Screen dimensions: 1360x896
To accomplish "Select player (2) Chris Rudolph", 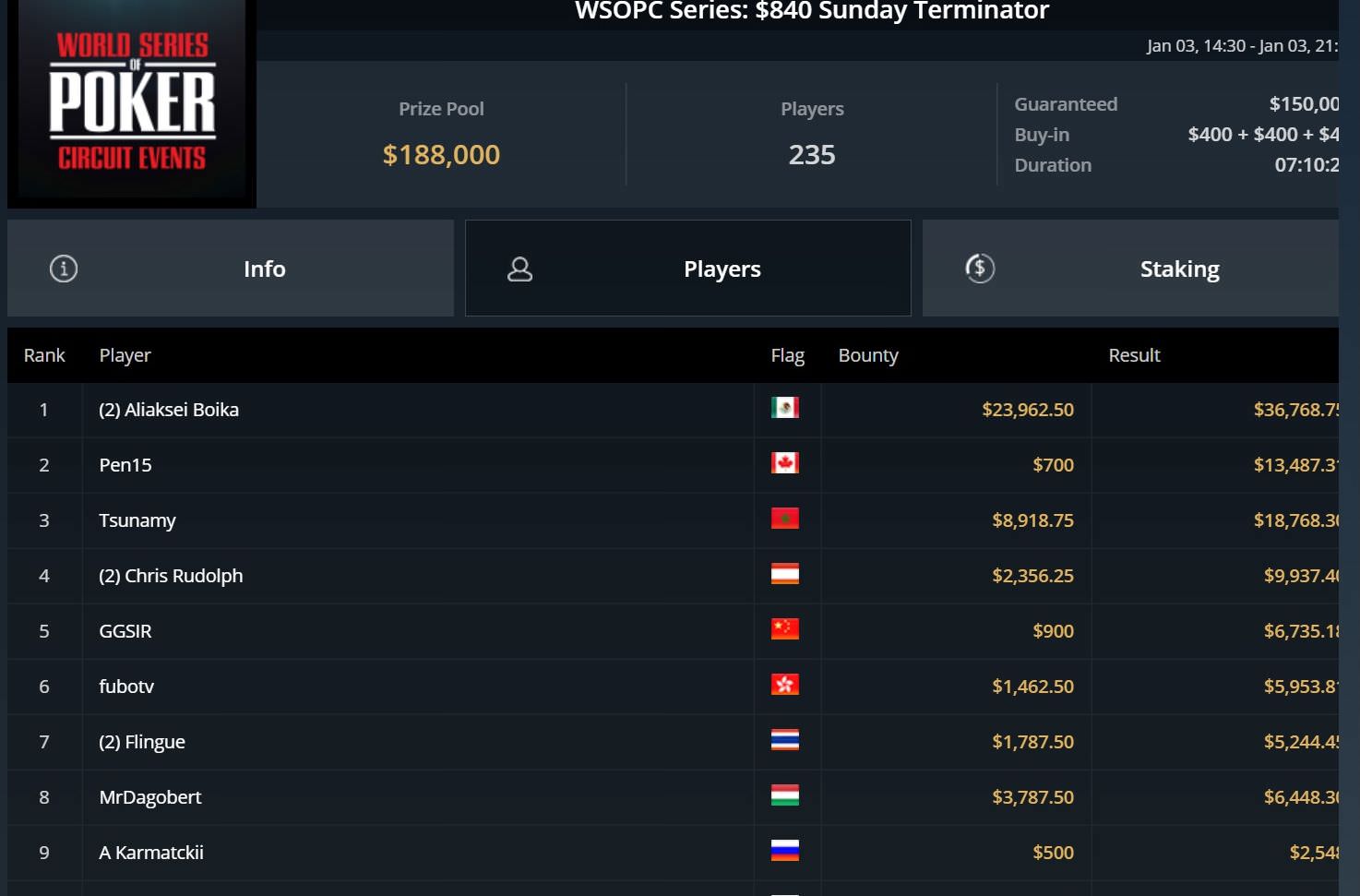I will pyautogui.click(x=171, y=576).
